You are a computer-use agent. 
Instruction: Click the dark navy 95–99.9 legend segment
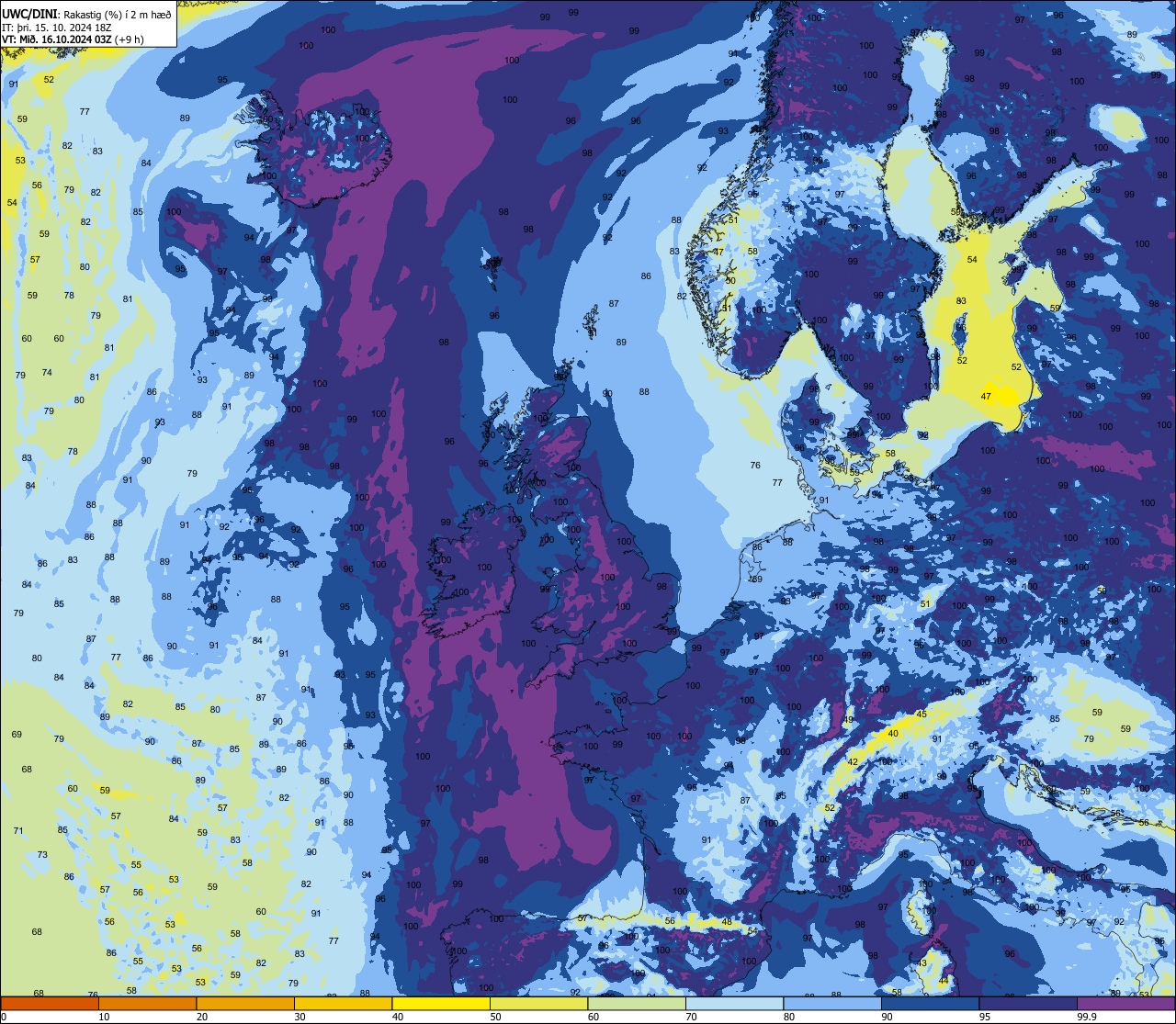(1028, 1003)
